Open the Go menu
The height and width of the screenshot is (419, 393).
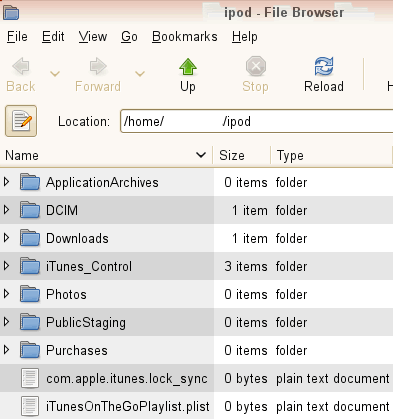click(x=129, y=37)
